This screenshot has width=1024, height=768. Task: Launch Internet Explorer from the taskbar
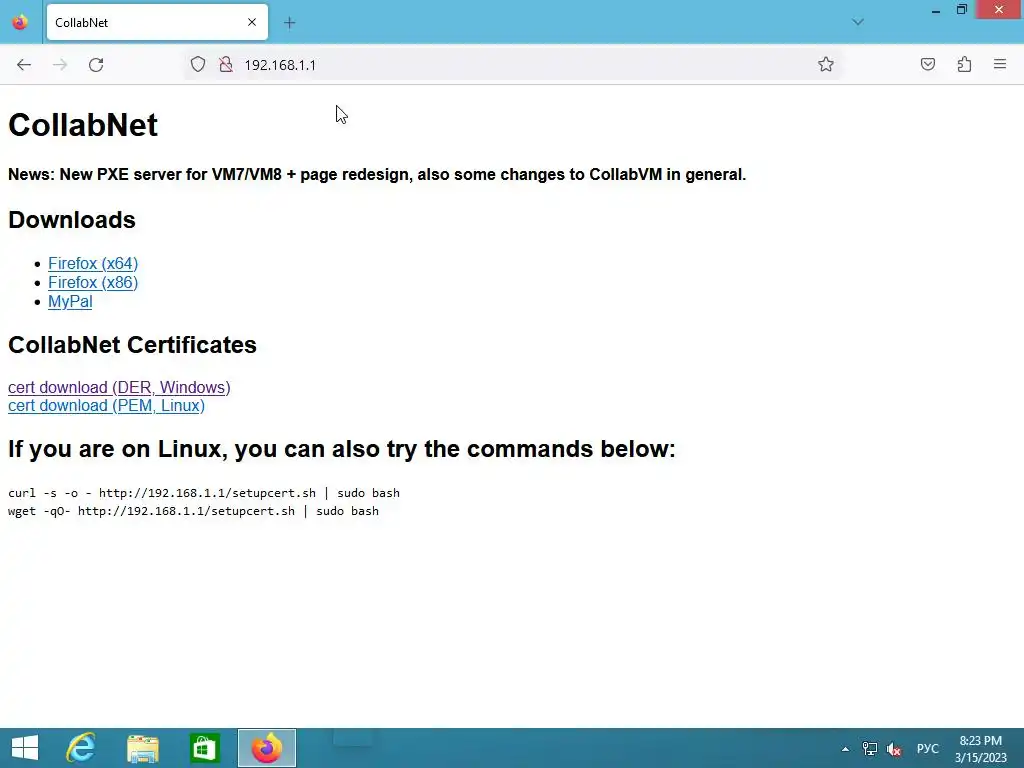(82, 748)
